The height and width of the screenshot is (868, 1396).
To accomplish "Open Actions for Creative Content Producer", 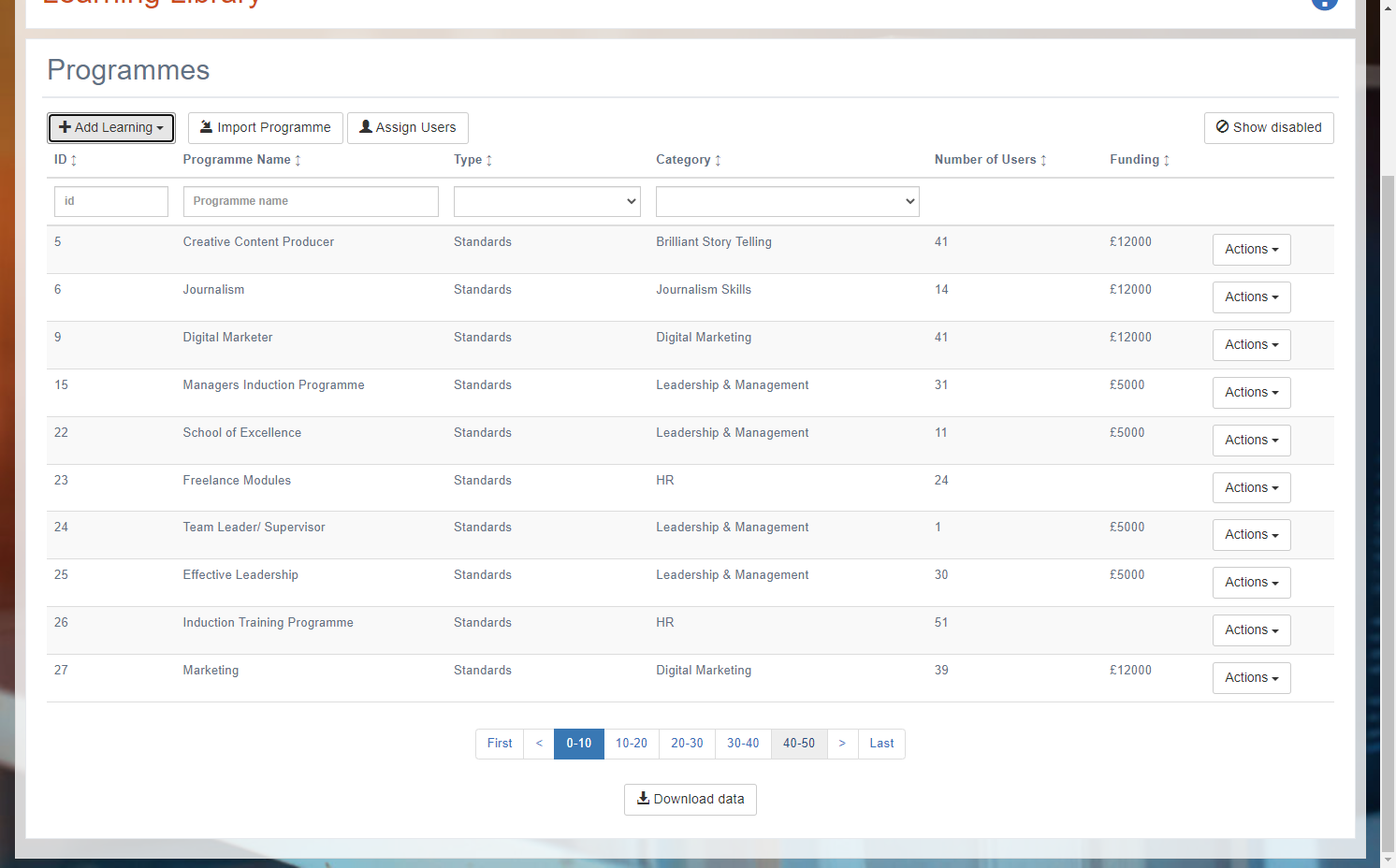I will point(1251,250).
